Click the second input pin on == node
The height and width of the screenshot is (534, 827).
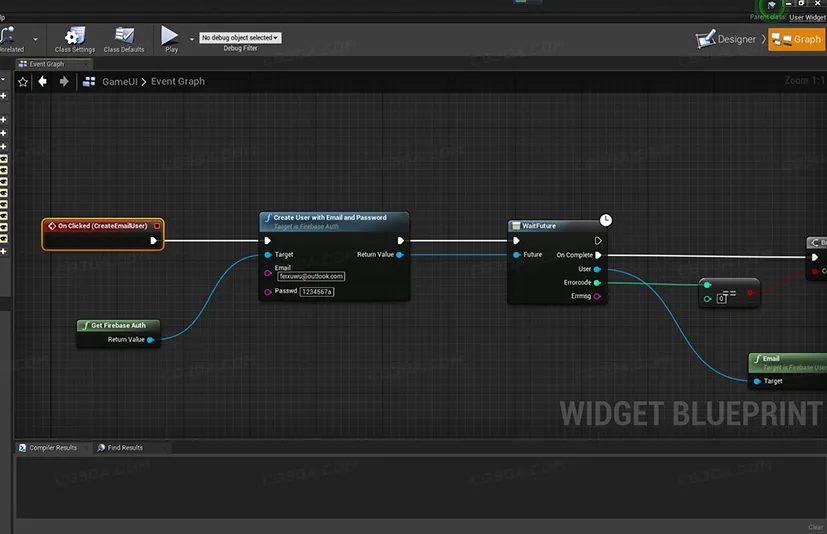coord(707,299)
